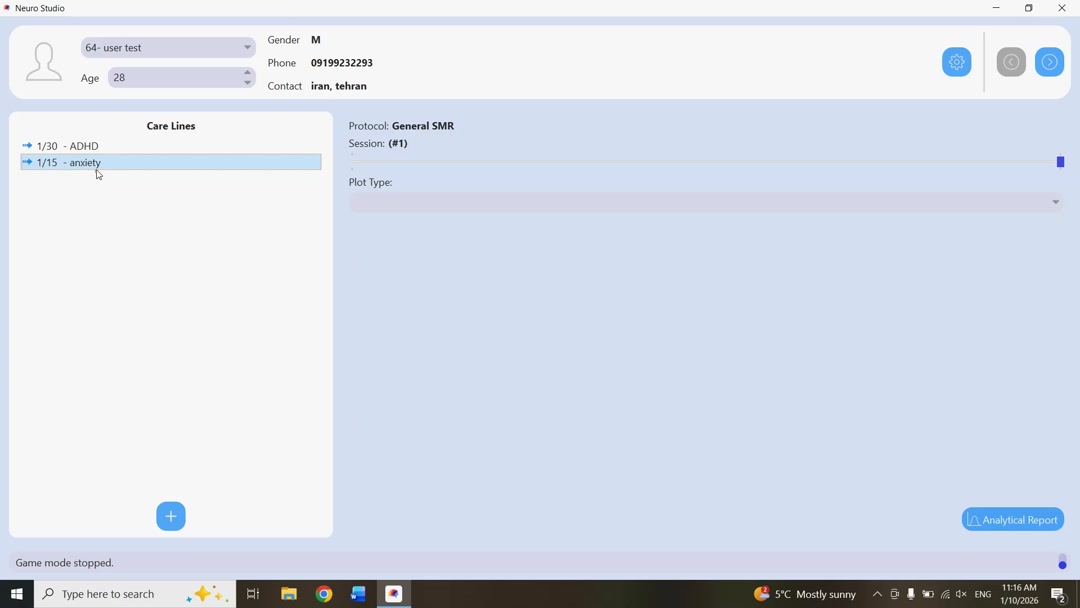Select the 1/30 - ADHD care line
Image resolution: width=1080 pixels, height=608 pixels.
[171, 146]
